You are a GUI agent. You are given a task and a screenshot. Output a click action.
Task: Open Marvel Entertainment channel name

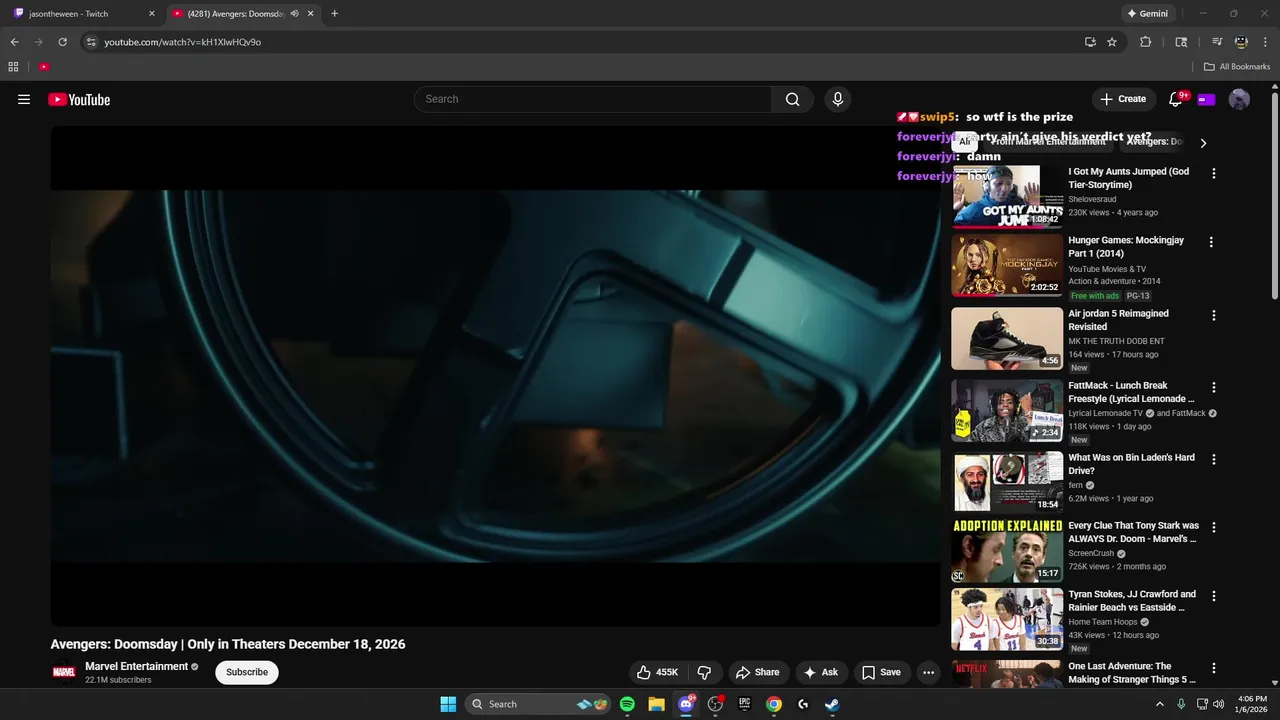click(x=136, y=666)
